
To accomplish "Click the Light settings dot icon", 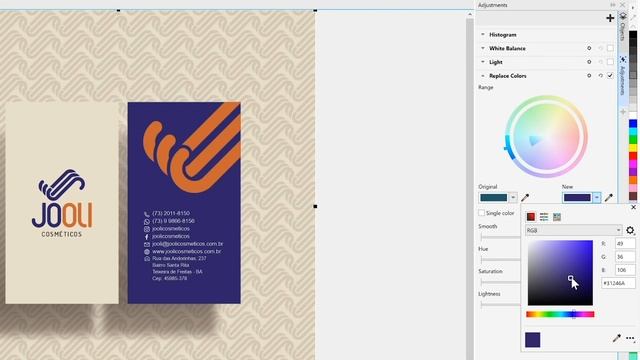I will [589, 62].
